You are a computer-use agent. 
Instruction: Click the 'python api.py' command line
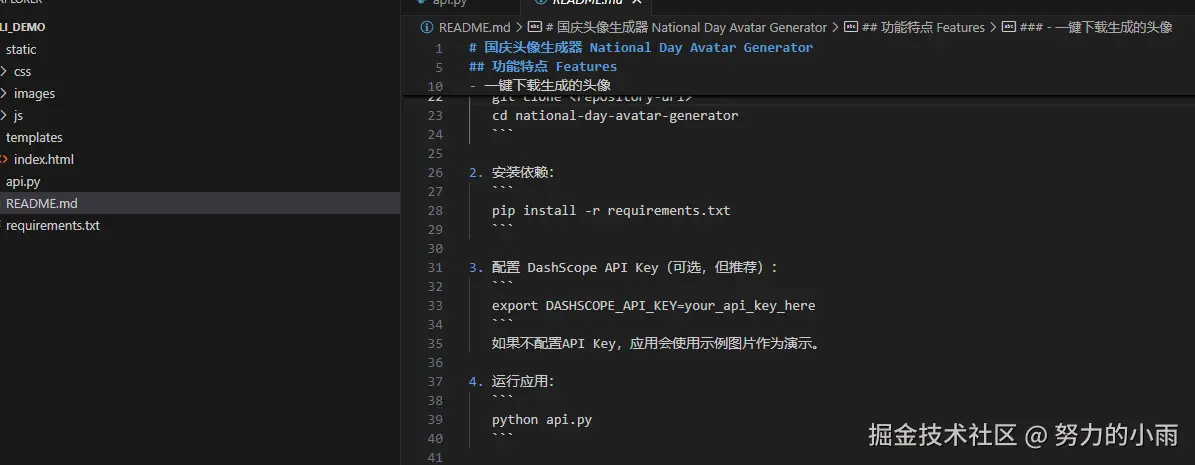click(x=542, y=419)
